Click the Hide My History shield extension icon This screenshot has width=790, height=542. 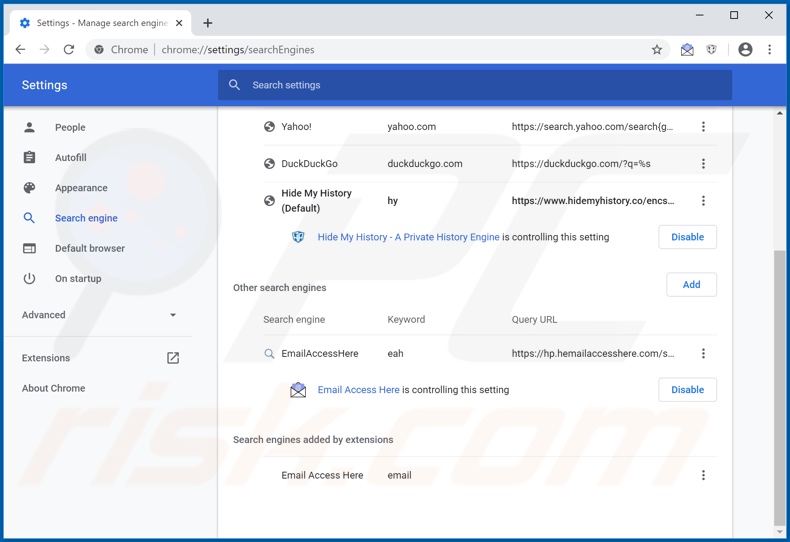pos(711,49)
